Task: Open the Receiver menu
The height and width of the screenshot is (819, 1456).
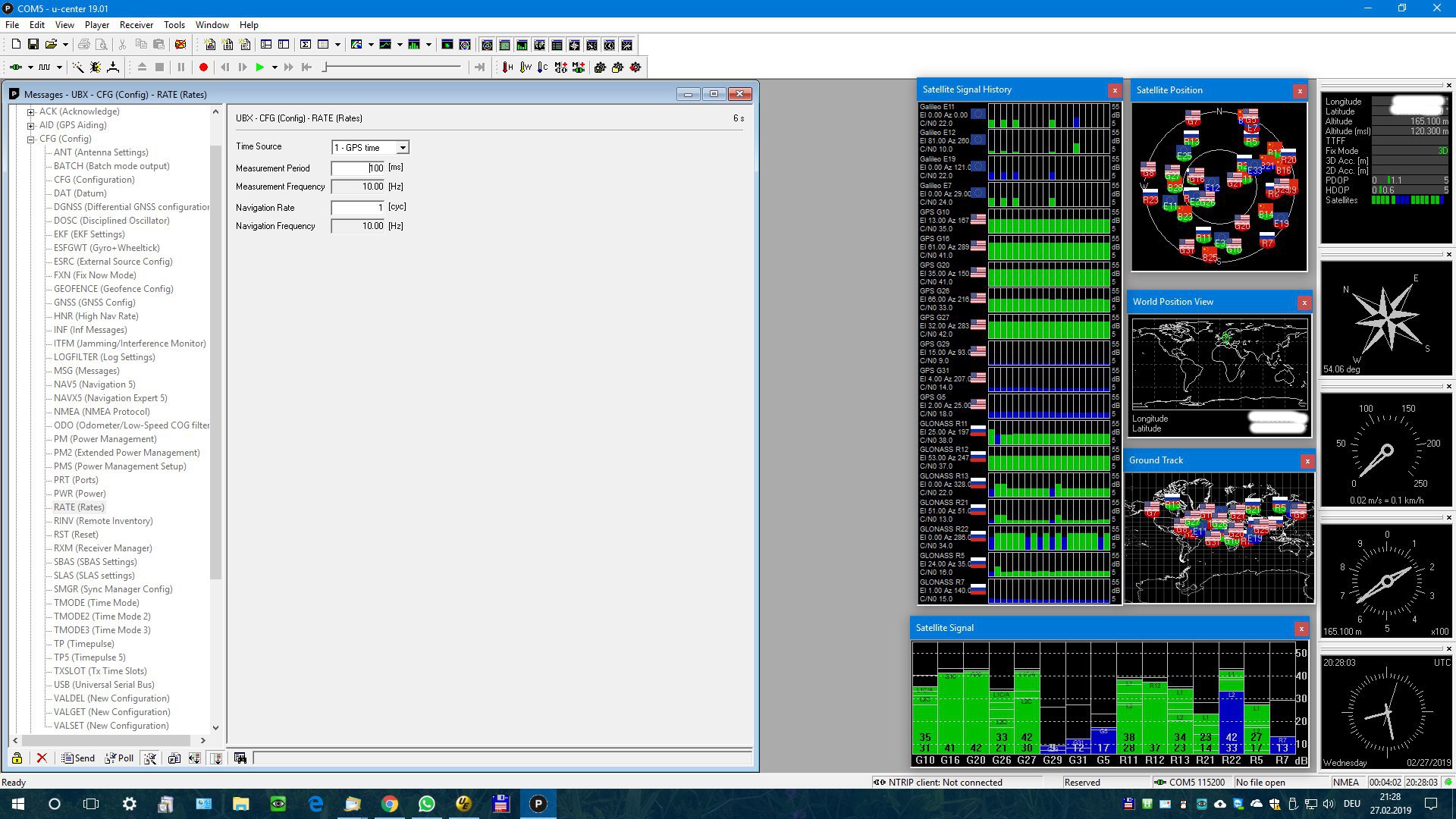Action: tap(136, 25)
